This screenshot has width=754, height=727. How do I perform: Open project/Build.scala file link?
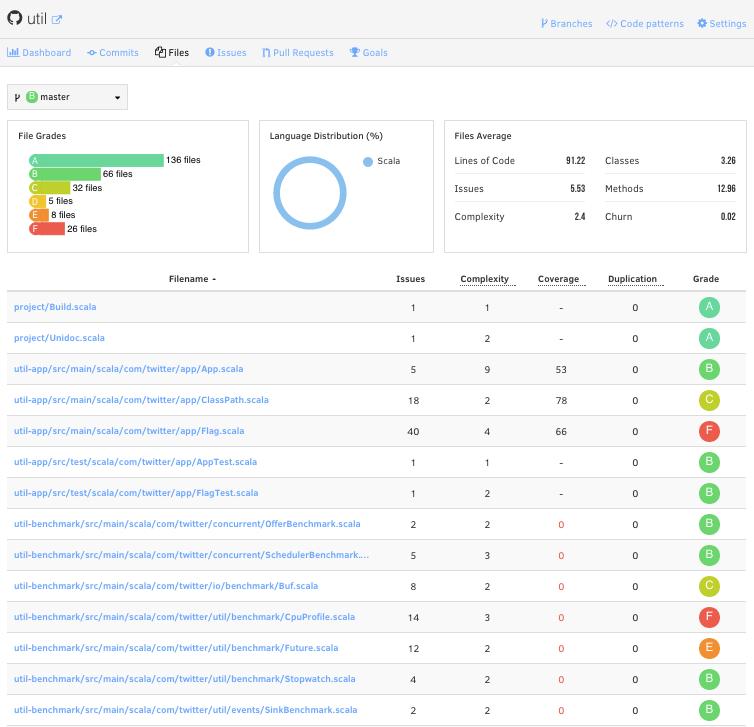point(55,307)
